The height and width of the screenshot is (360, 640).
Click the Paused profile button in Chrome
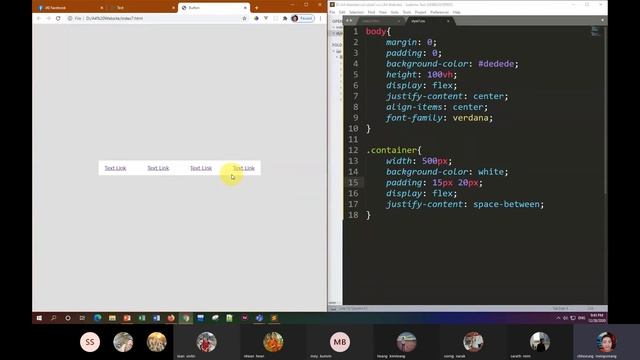click(303, 18)
